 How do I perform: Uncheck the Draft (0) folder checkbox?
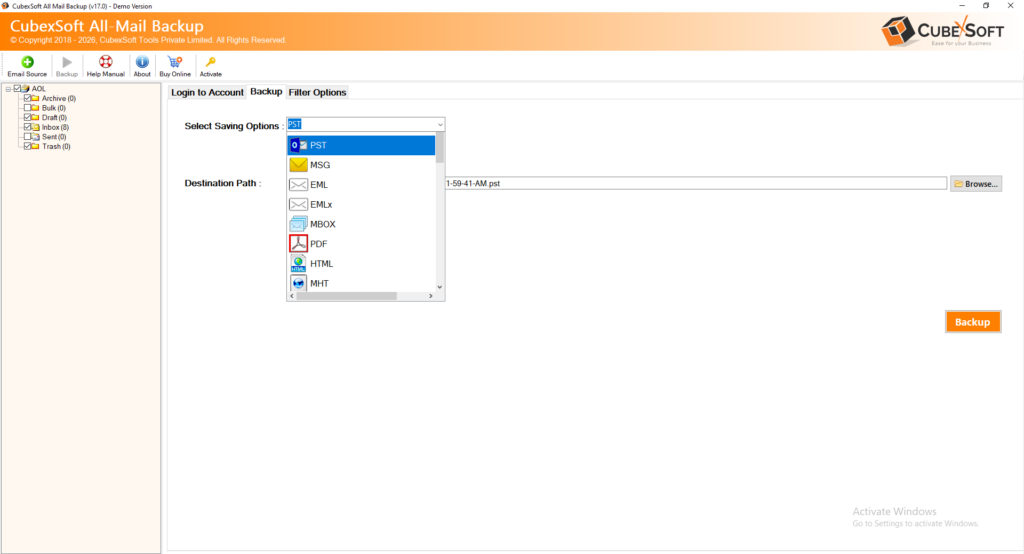[27, 118]
